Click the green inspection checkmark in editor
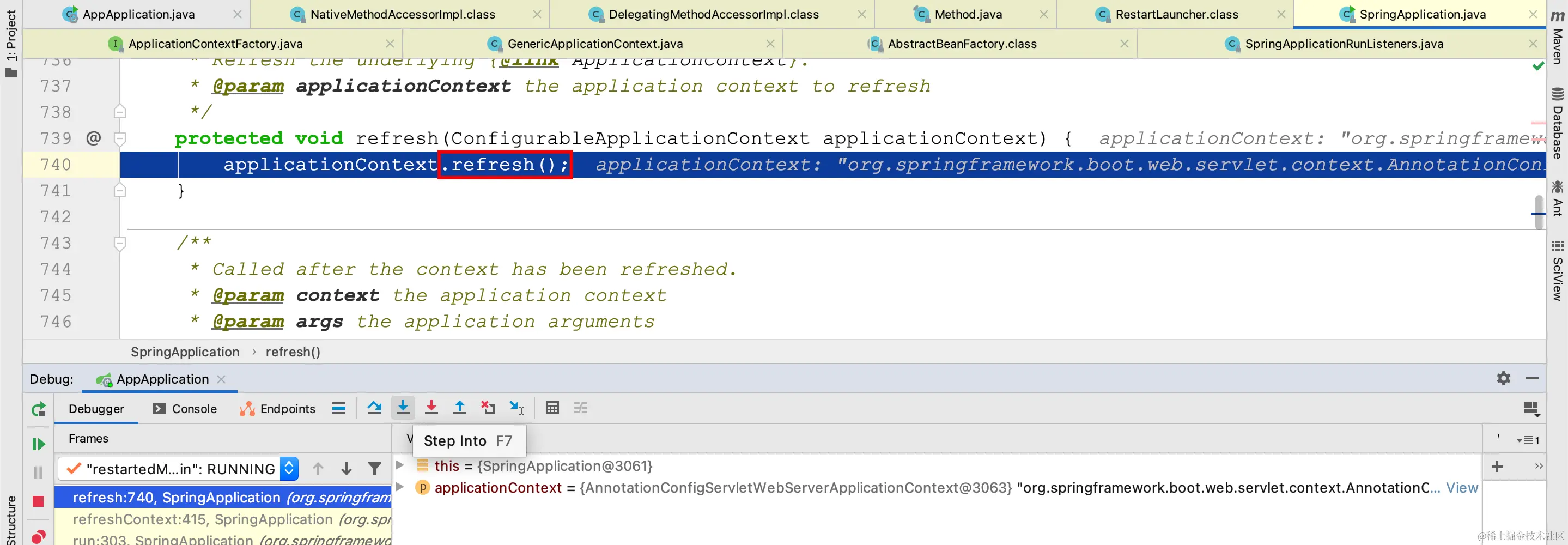Viewport: 1568px width, 545px height. coord(1538,66)
